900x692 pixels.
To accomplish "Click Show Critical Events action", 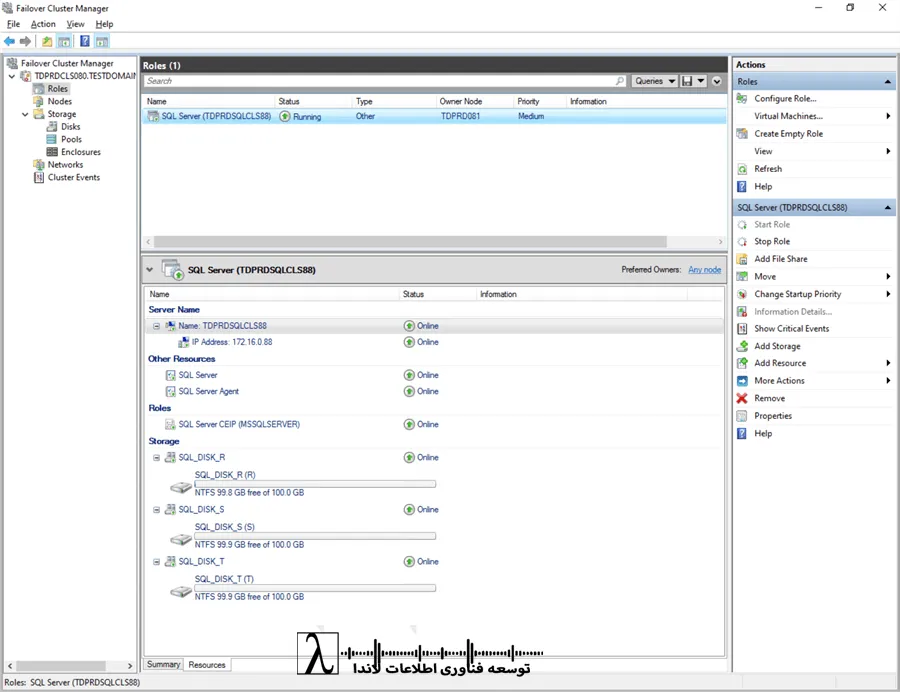I will [x=792, y=329].
